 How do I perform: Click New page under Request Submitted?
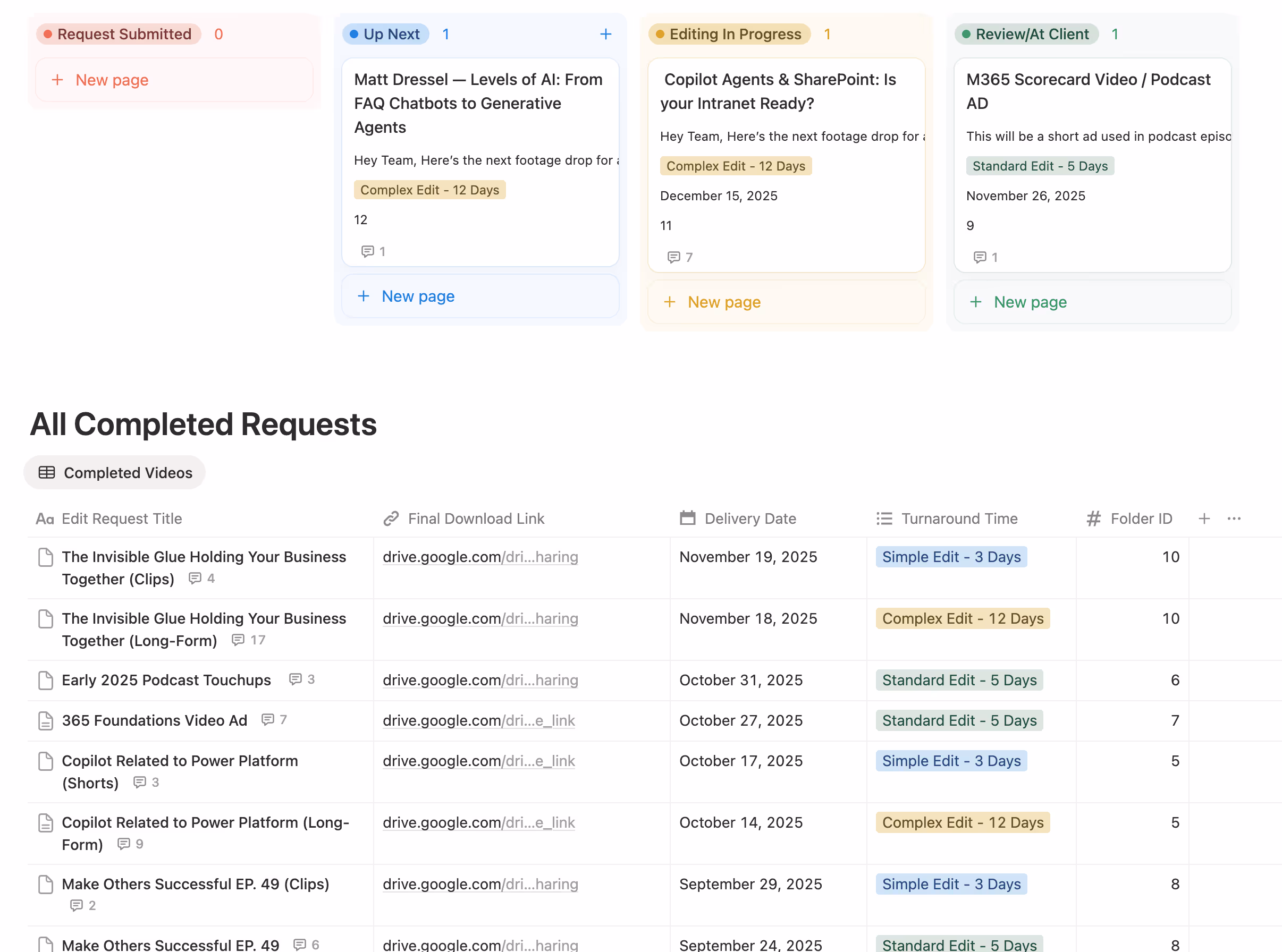click(98, 80)
